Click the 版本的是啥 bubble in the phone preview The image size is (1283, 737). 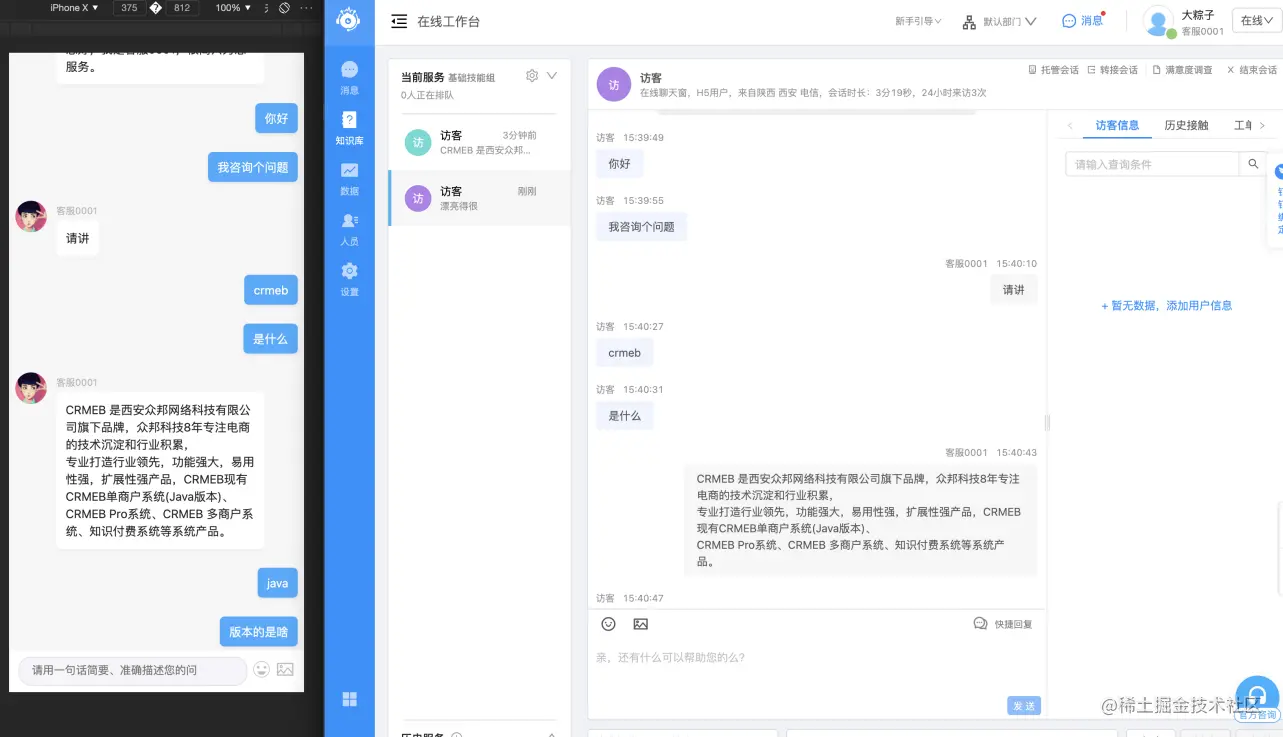[x=259, y=631]
